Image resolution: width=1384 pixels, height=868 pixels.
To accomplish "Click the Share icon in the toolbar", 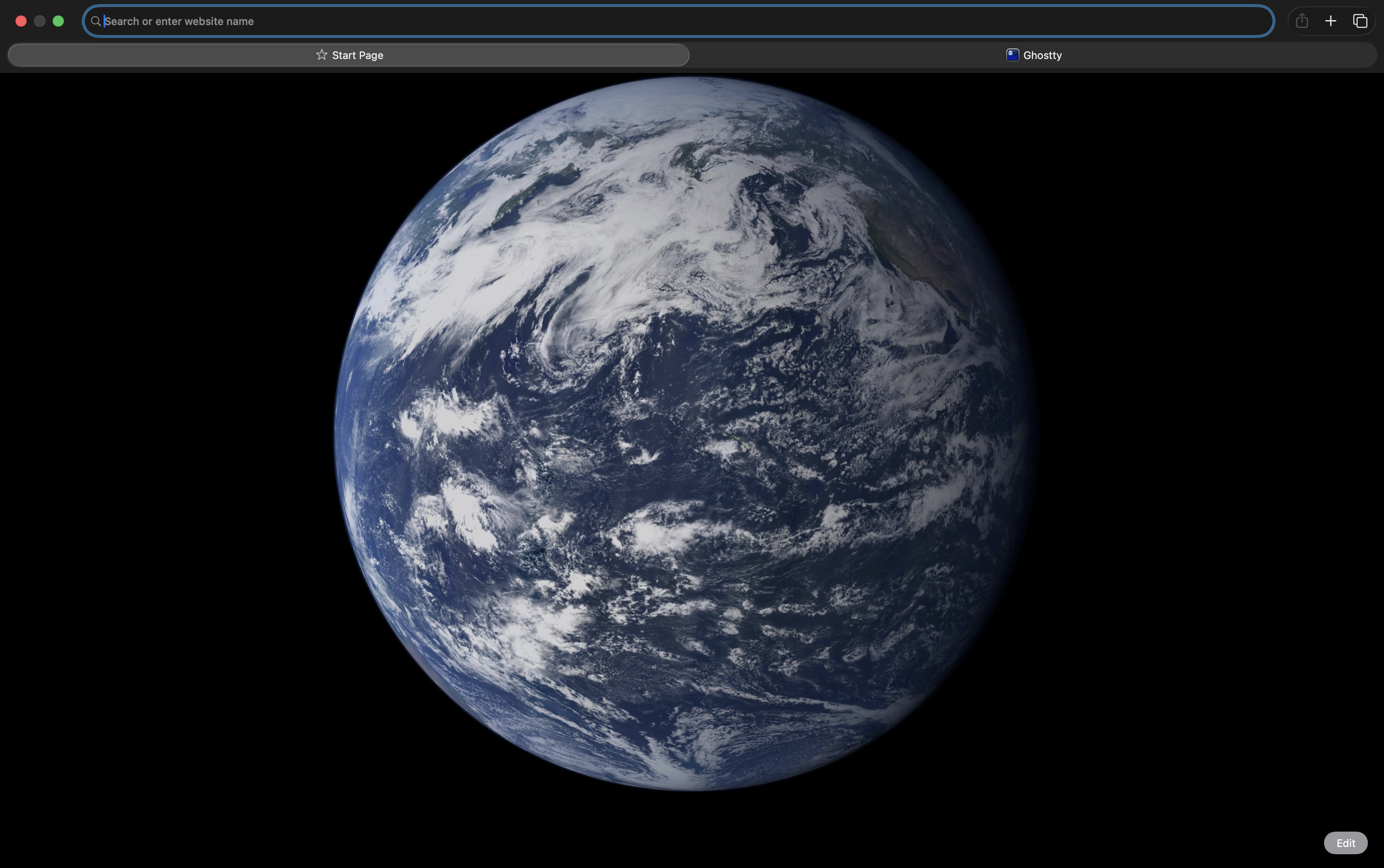I will (1301, 21).
